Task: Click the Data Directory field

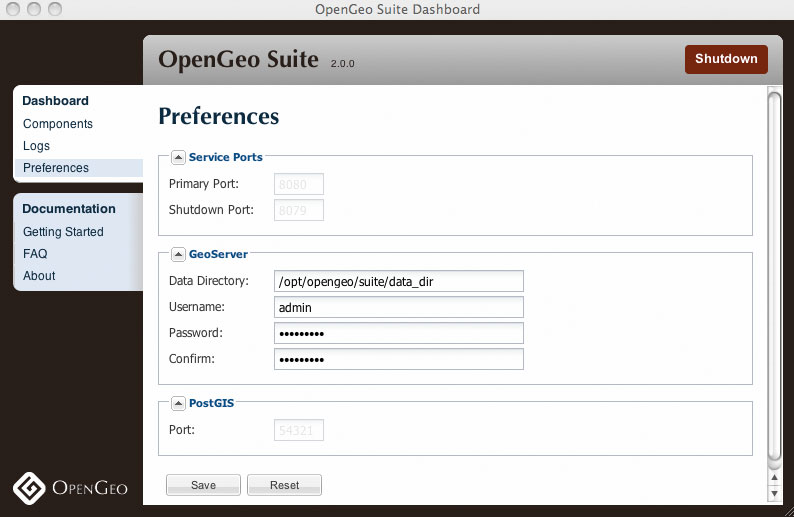Action: 399,282
